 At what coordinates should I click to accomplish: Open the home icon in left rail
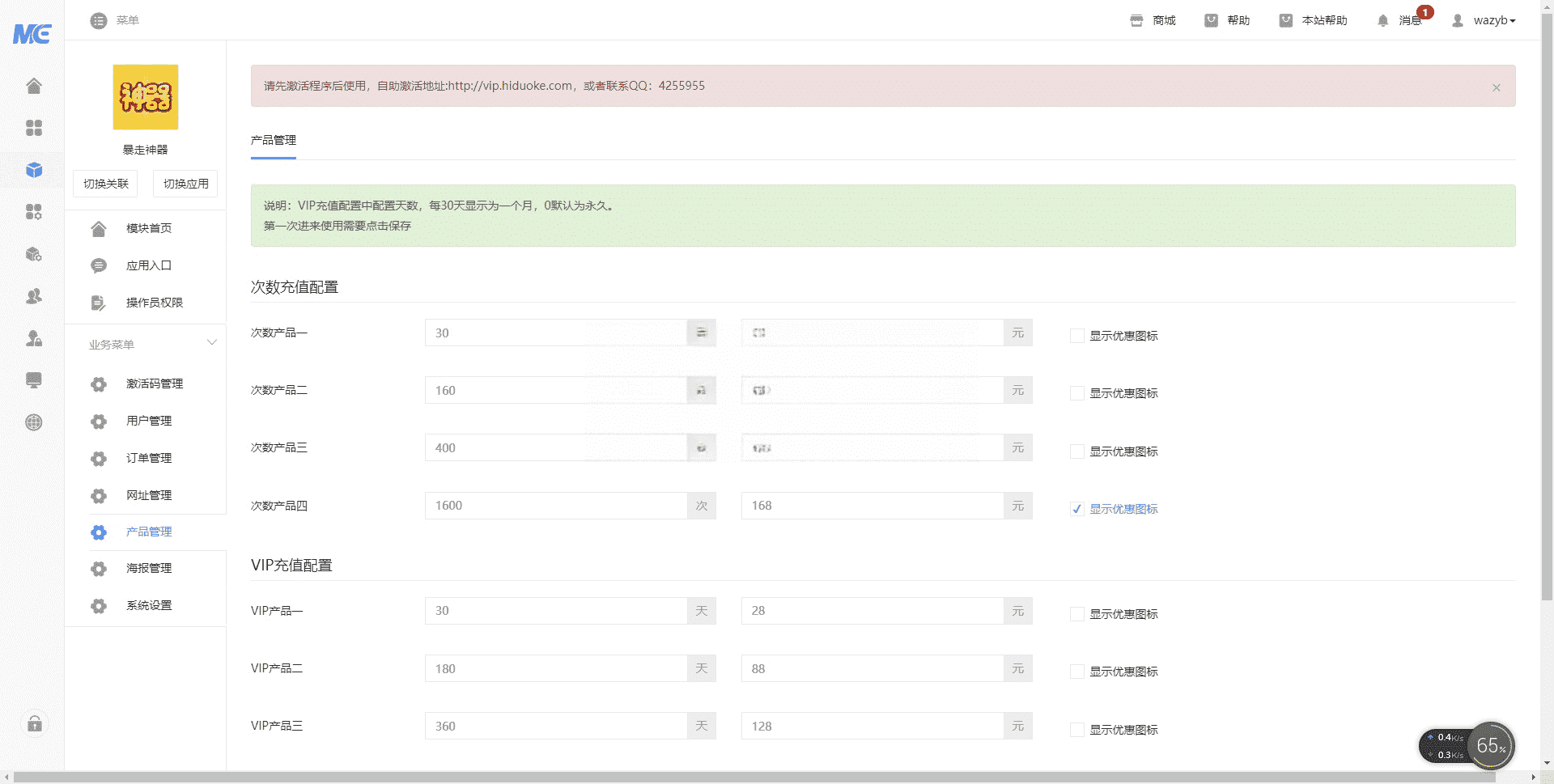33,86
